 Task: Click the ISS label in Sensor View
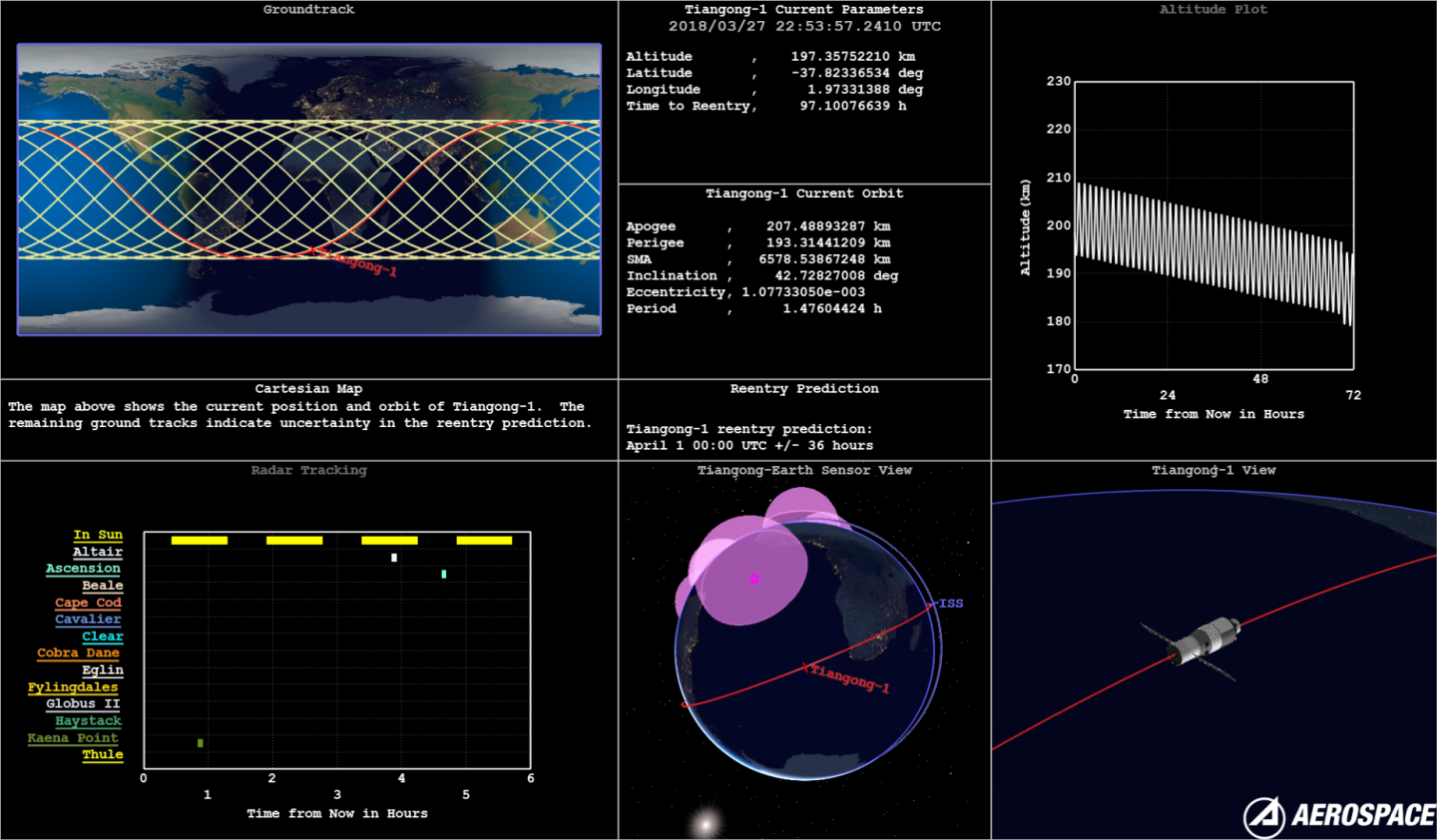pos(951,604)
